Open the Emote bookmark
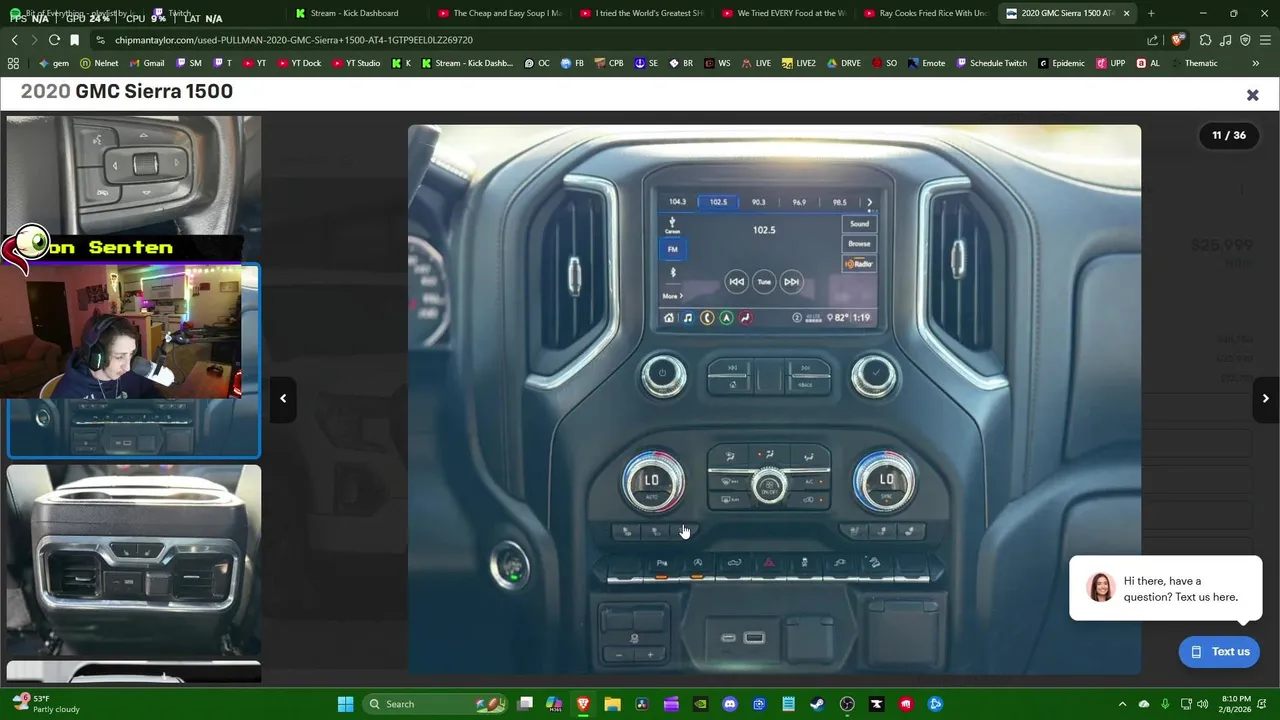This screenshot has width=1280, height=720. (926, 63)
